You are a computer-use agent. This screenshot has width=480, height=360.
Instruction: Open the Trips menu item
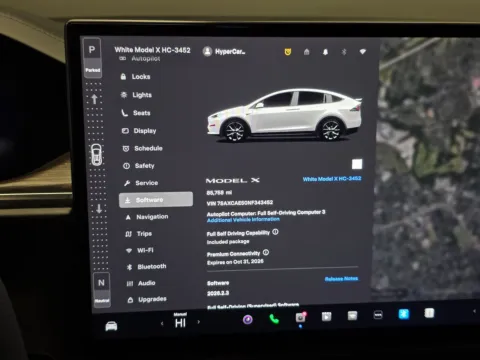pos(139,234)
